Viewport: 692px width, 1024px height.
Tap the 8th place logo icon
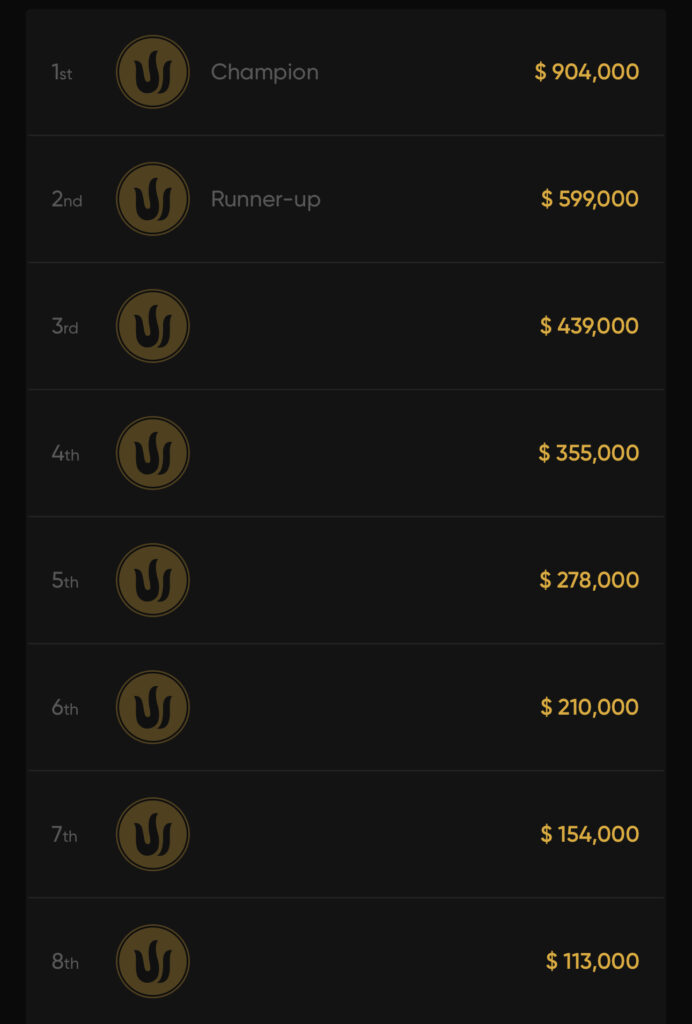tap(152, 961)
